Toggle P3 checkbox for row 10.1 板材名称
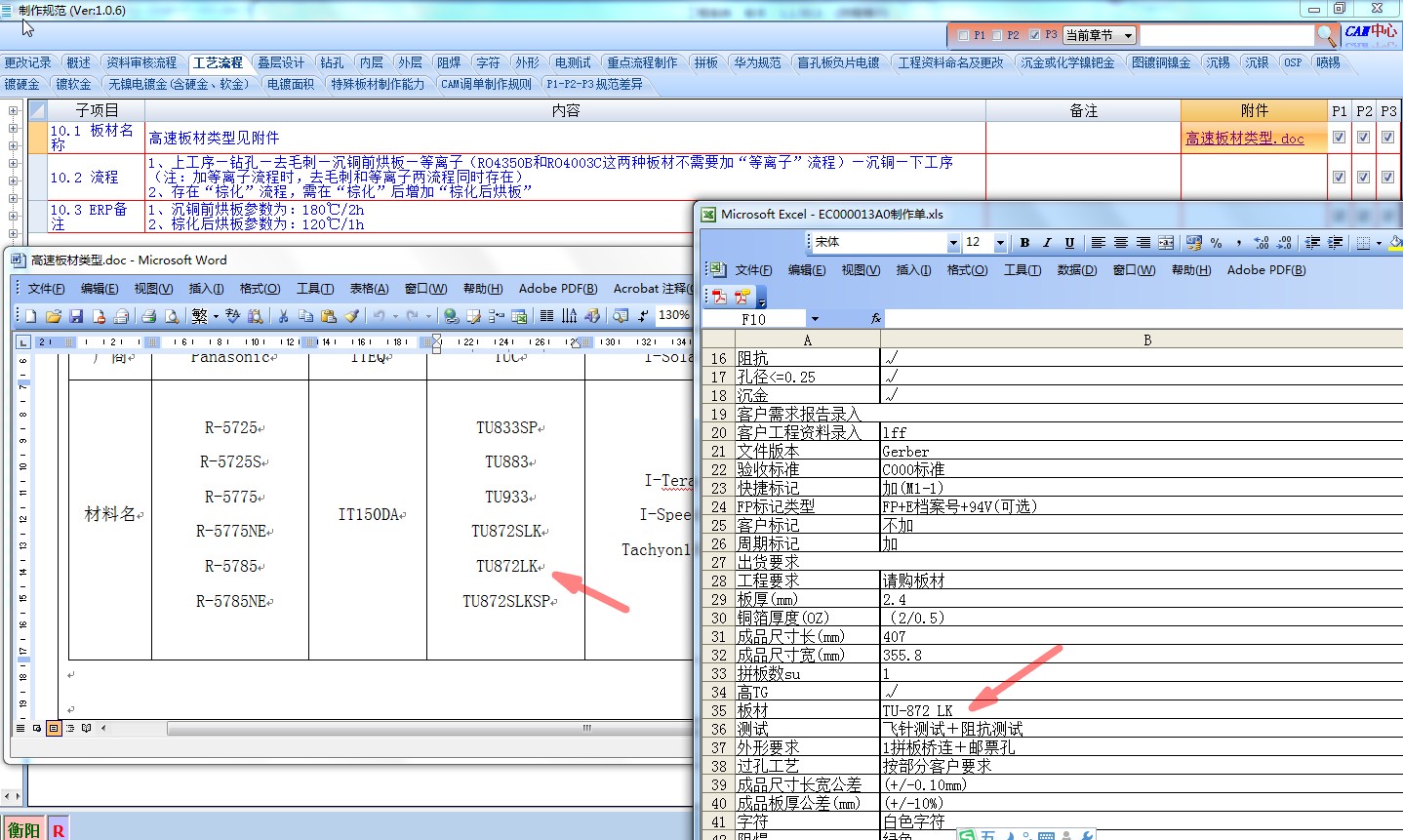The height and width of the screenshot is (840, 1403). (1387, 138)
